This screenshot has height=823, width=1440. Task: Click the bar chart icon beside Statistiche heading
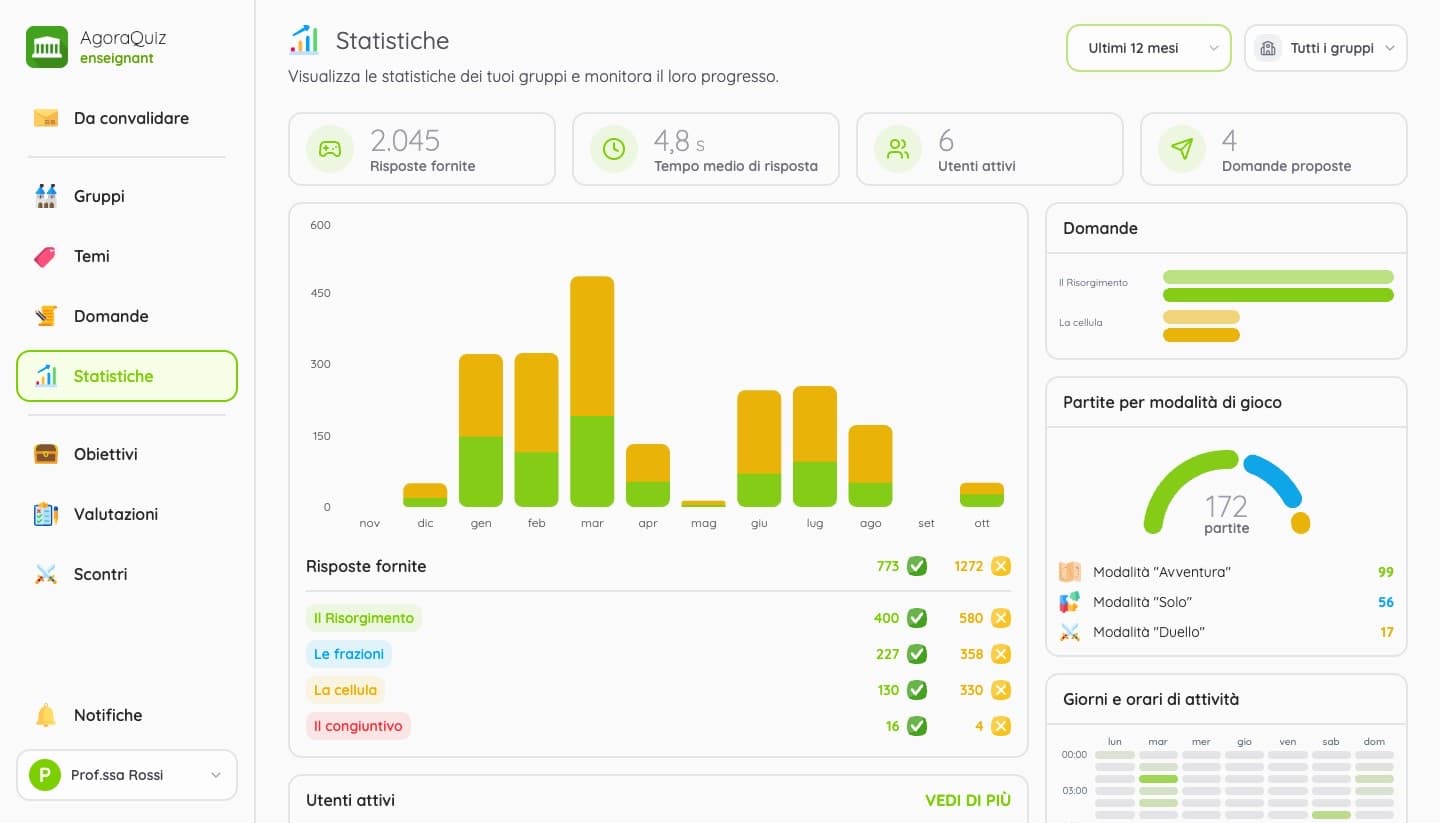[304, 40]
